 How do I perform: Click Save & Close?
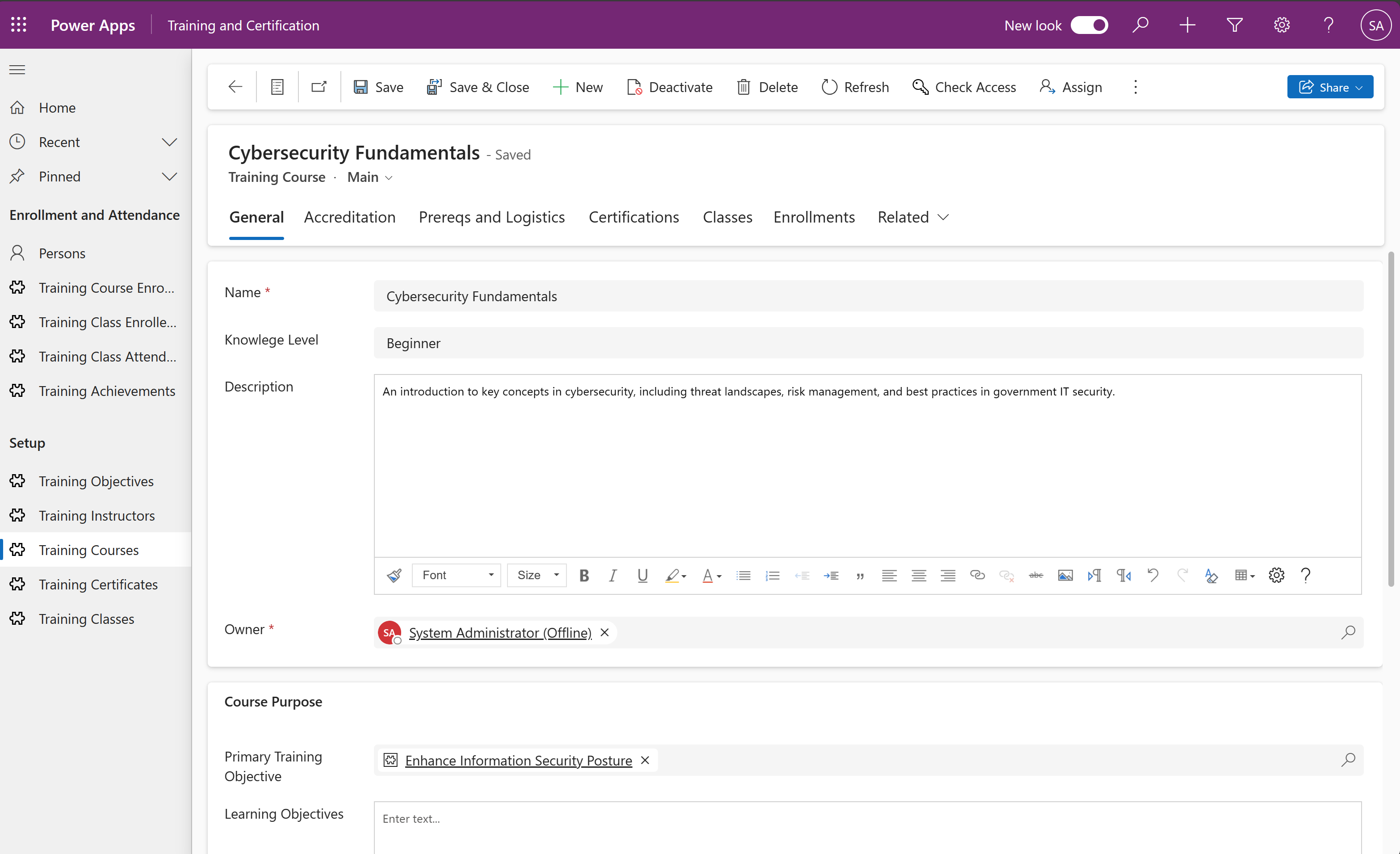(x=478, y=87)
